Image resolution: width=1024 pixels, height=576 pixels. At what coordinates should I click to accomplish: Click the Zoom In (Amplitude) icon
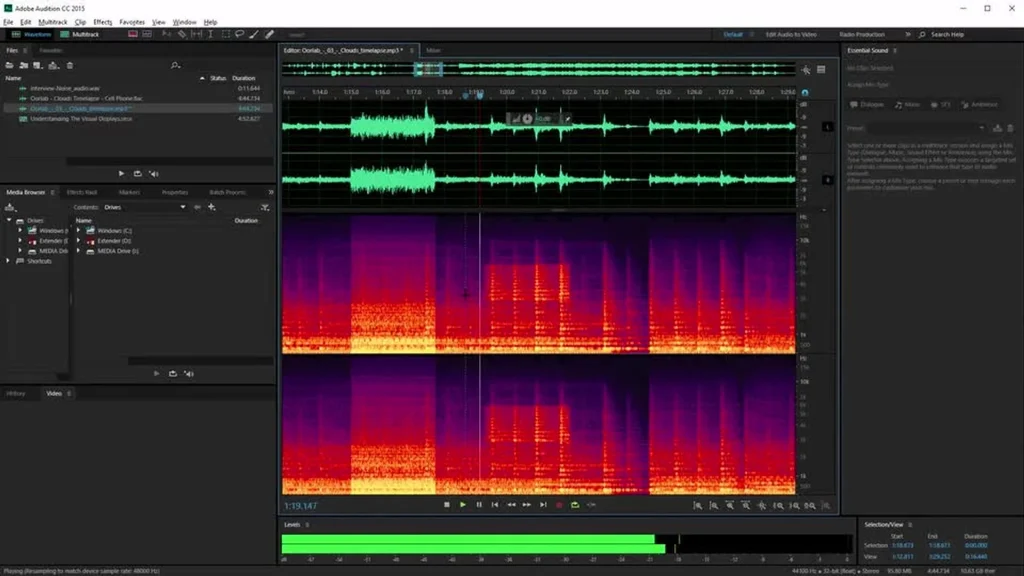tap(698, 505)
